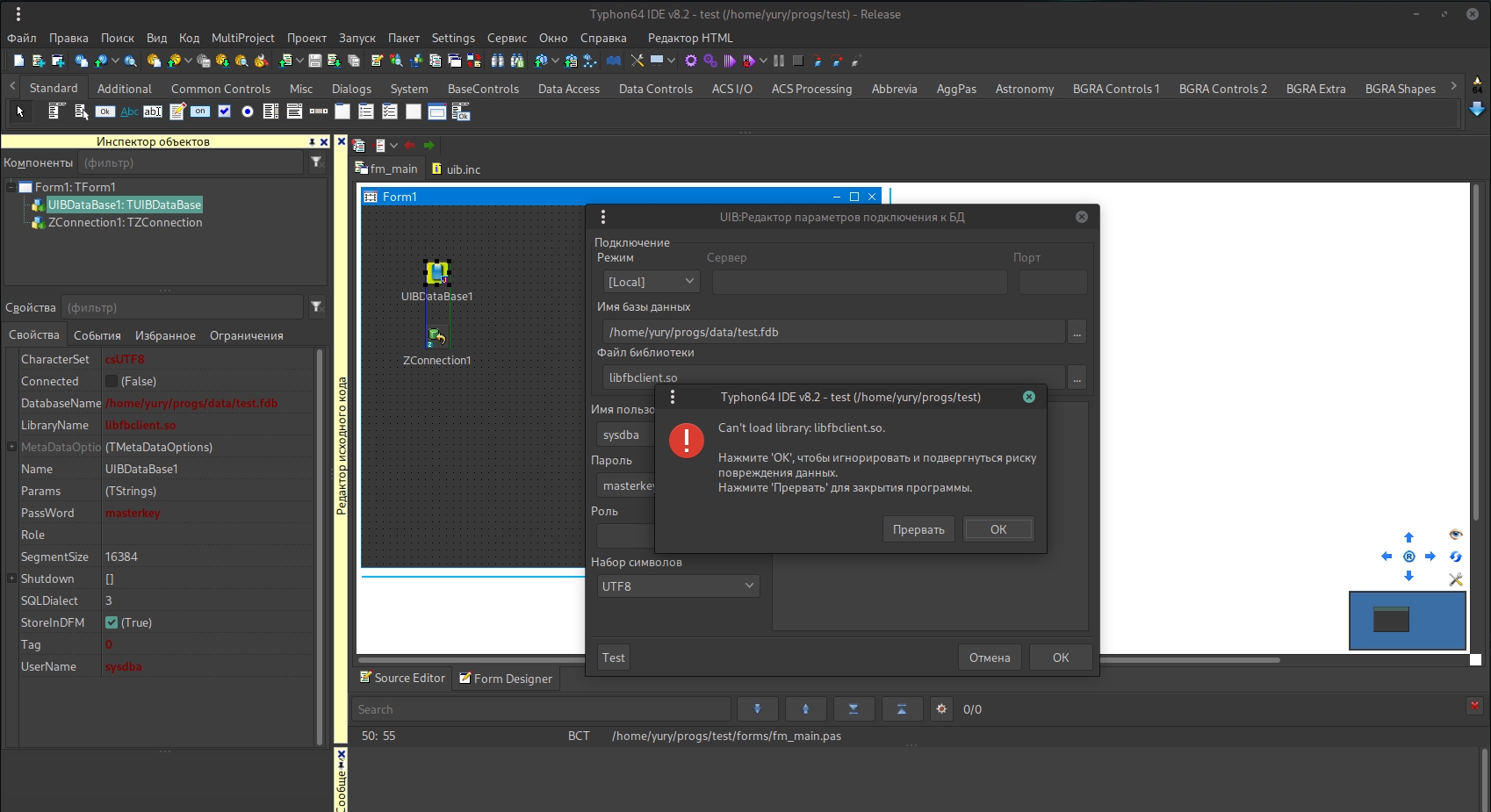Select the TActionList component icon

point(460,111)
